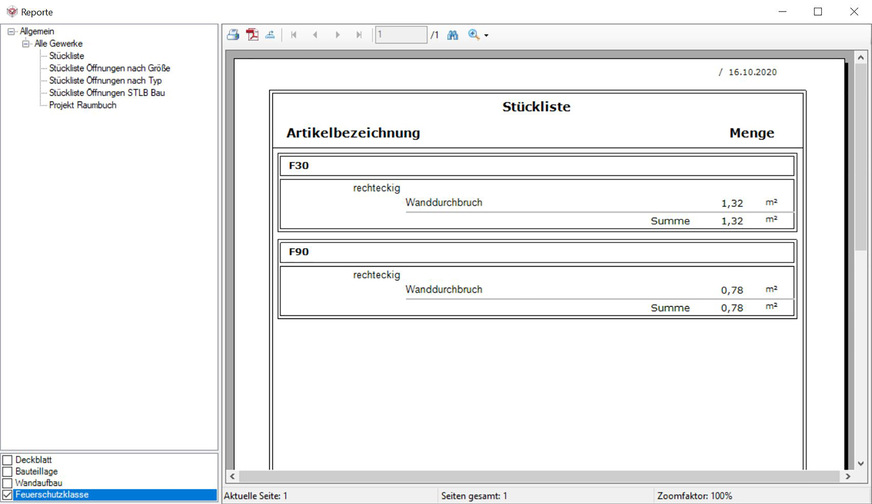Collapse the Allgemein tree node
872x504 pixels.
pyautogui.click(x=11, y=32)
